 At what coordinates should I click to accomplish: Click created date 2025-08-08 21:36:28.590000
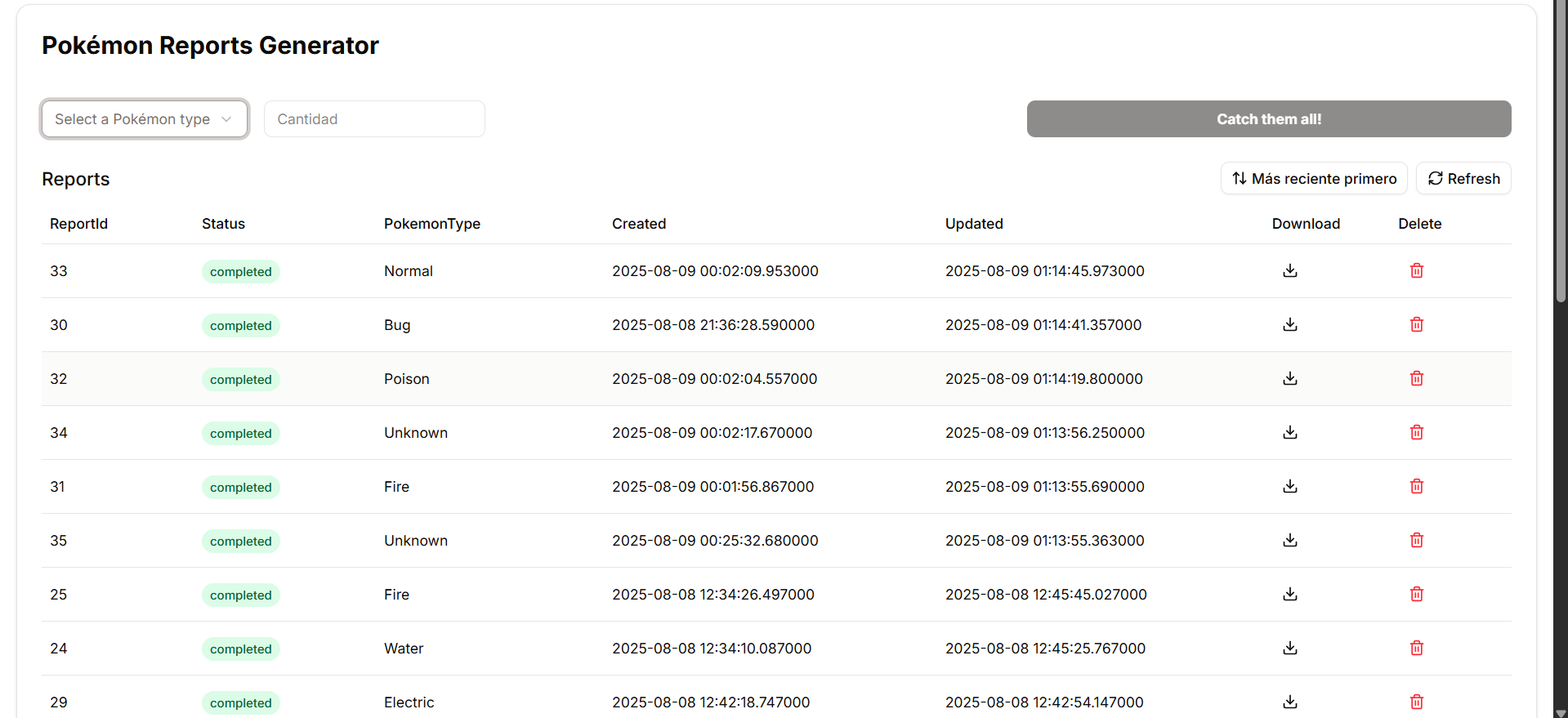tap(713, 325)
